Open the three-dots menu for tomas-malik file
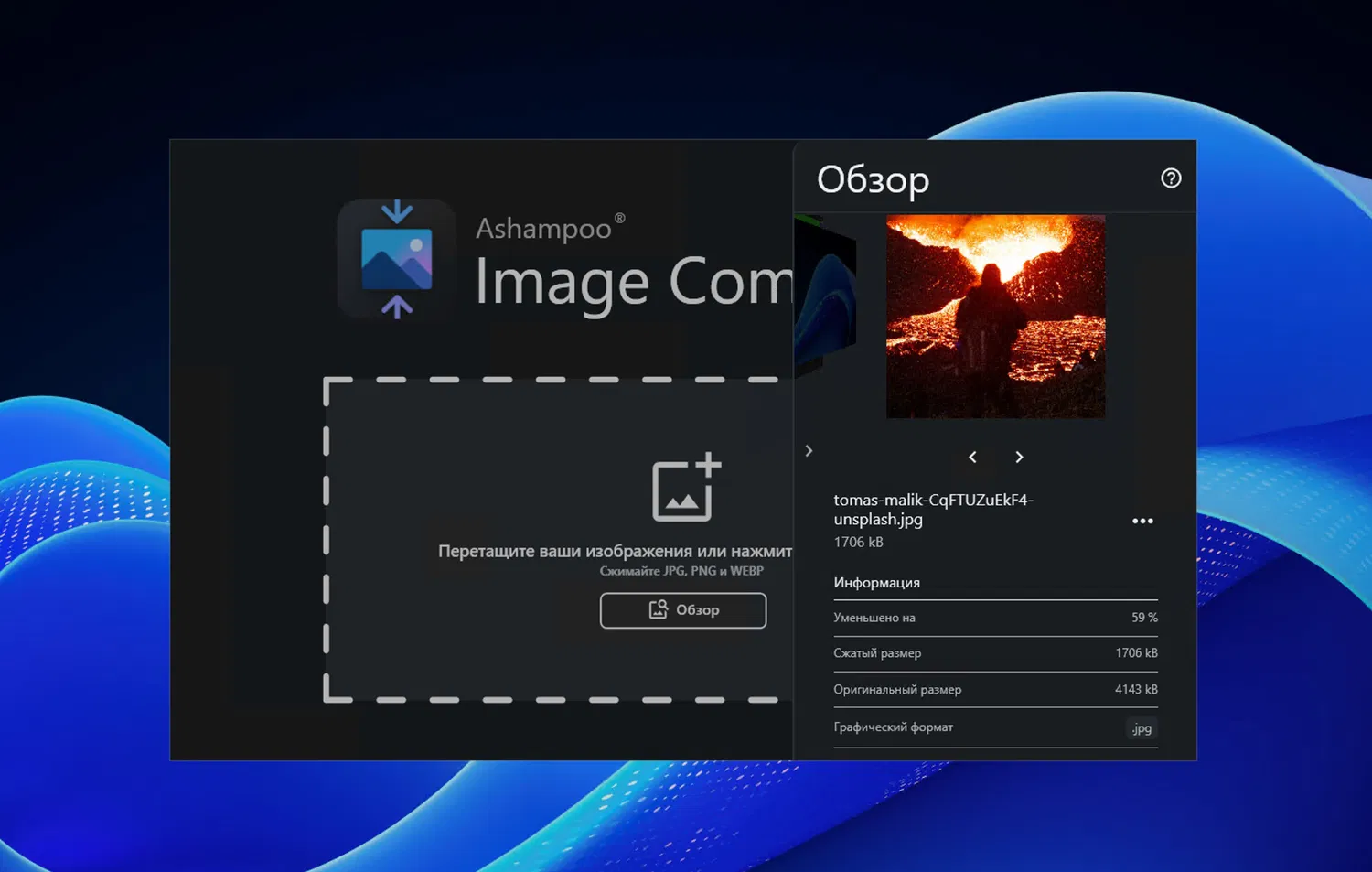 (x=1142, y=521)
